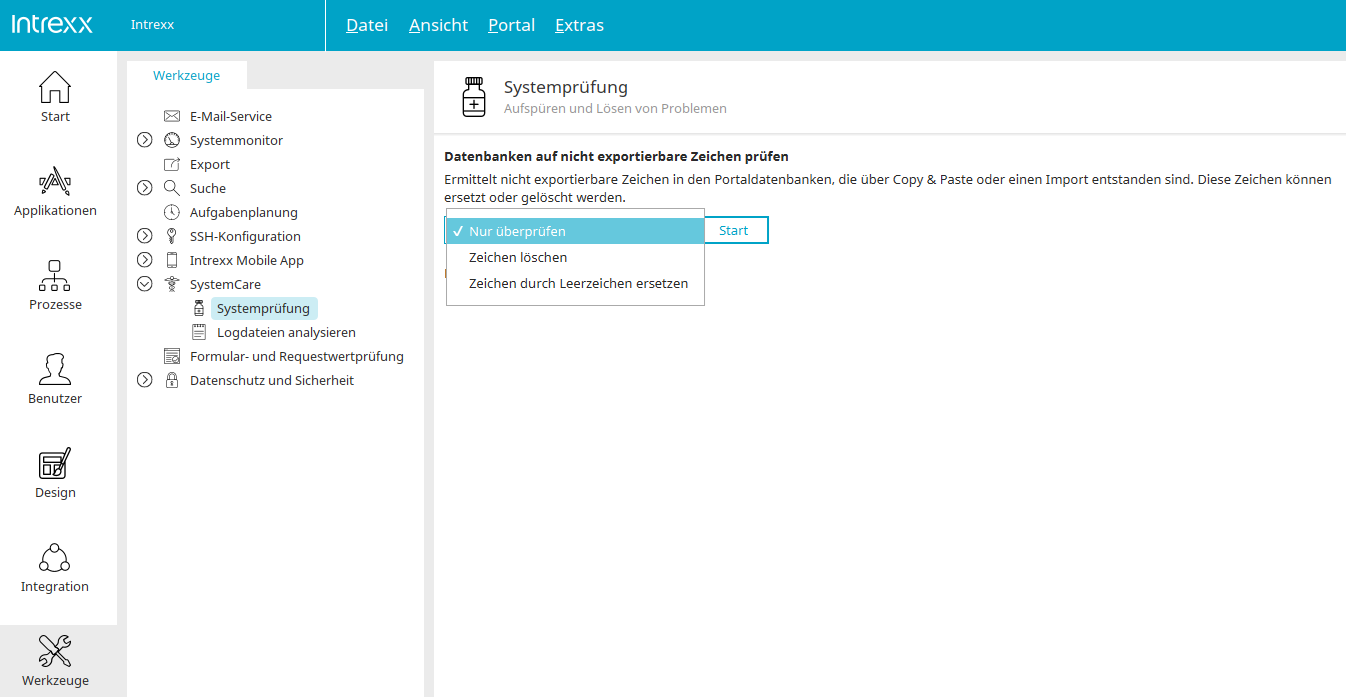Select 'Zeichen durch Leerzeichen ersetzen' option
This screenshot has height=697, width=1346.
pyautogui.click(x=578, y=283)
